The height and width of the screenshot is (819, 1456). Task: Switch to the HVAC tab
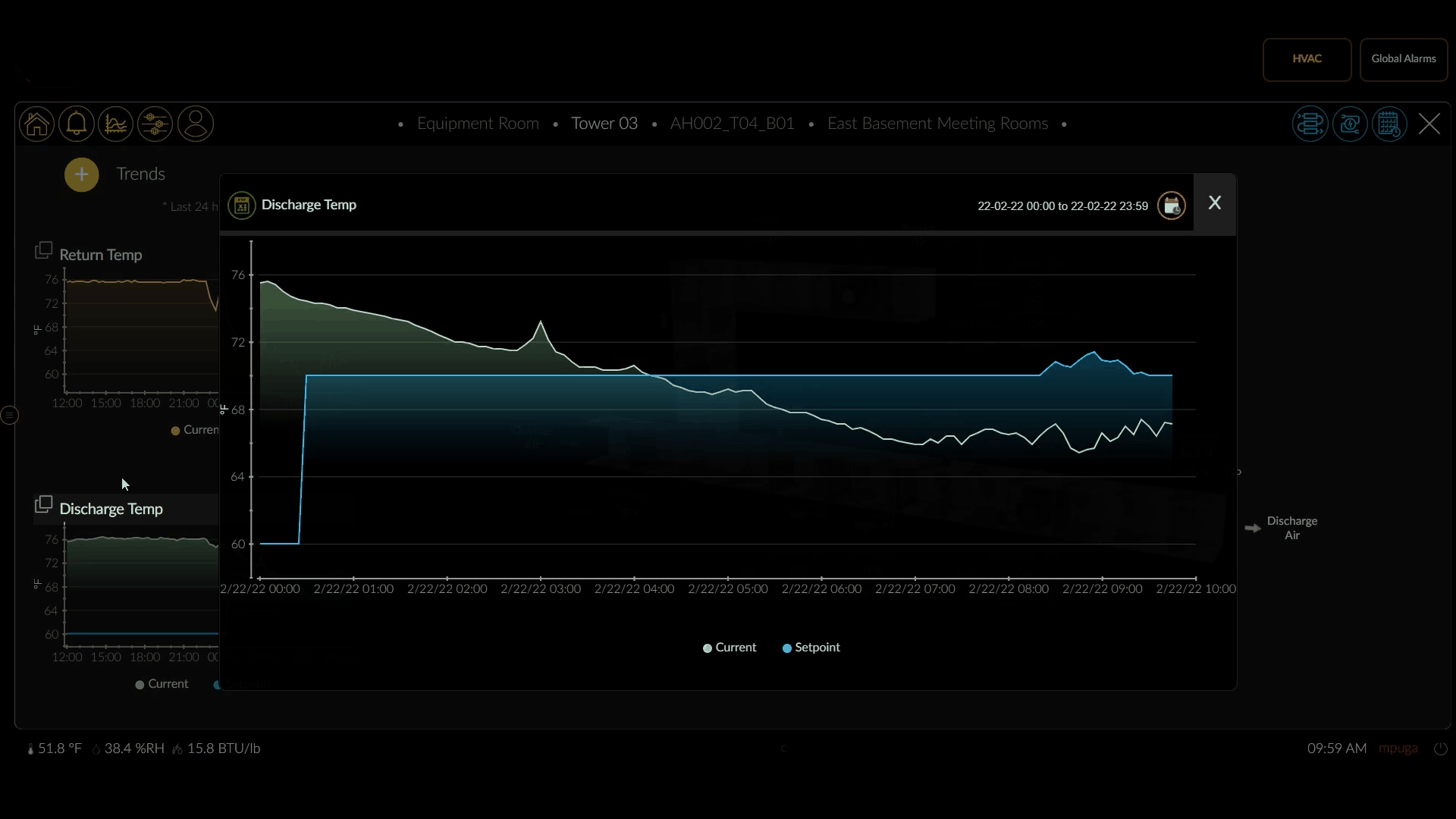point(1307,59)
